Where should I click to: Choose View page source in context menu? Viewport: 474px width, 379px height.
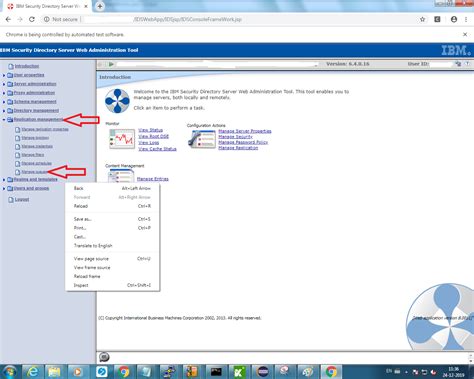112,259
